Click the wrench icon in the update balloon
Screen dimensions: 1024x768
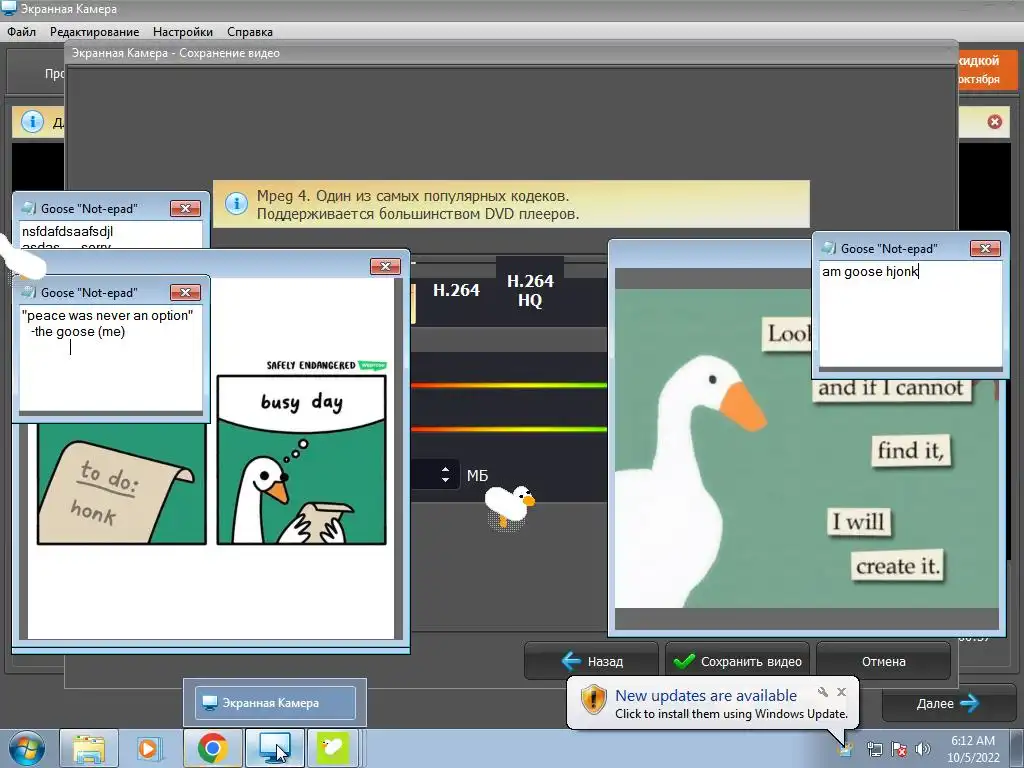tap(823, 692)
